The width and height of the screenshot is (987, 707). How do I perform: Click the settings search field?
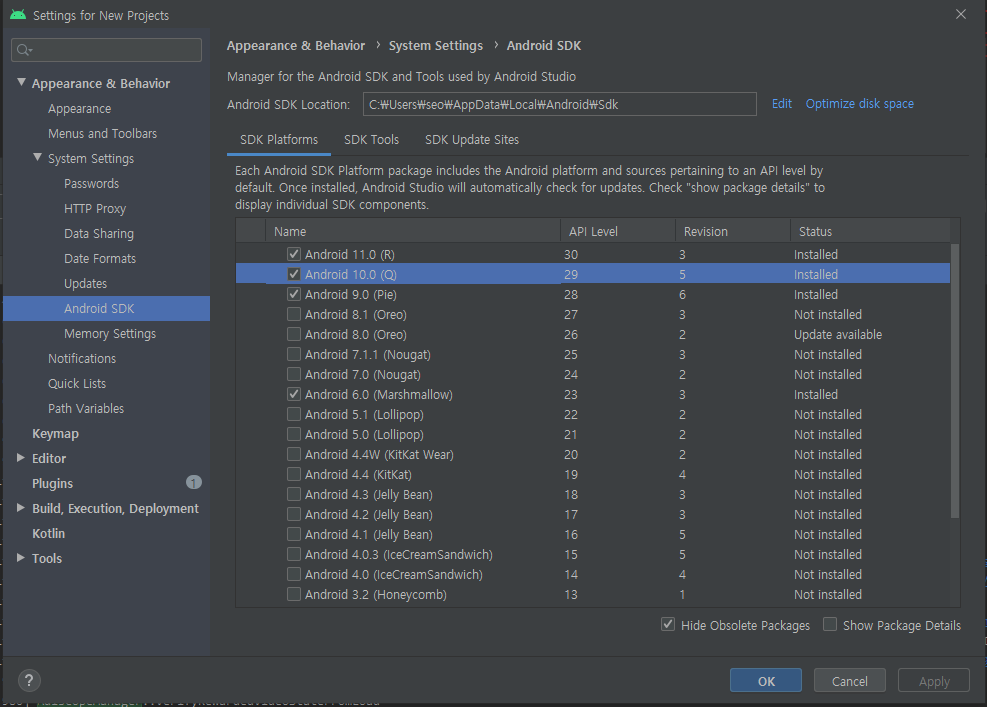click(x=106, y=50)
